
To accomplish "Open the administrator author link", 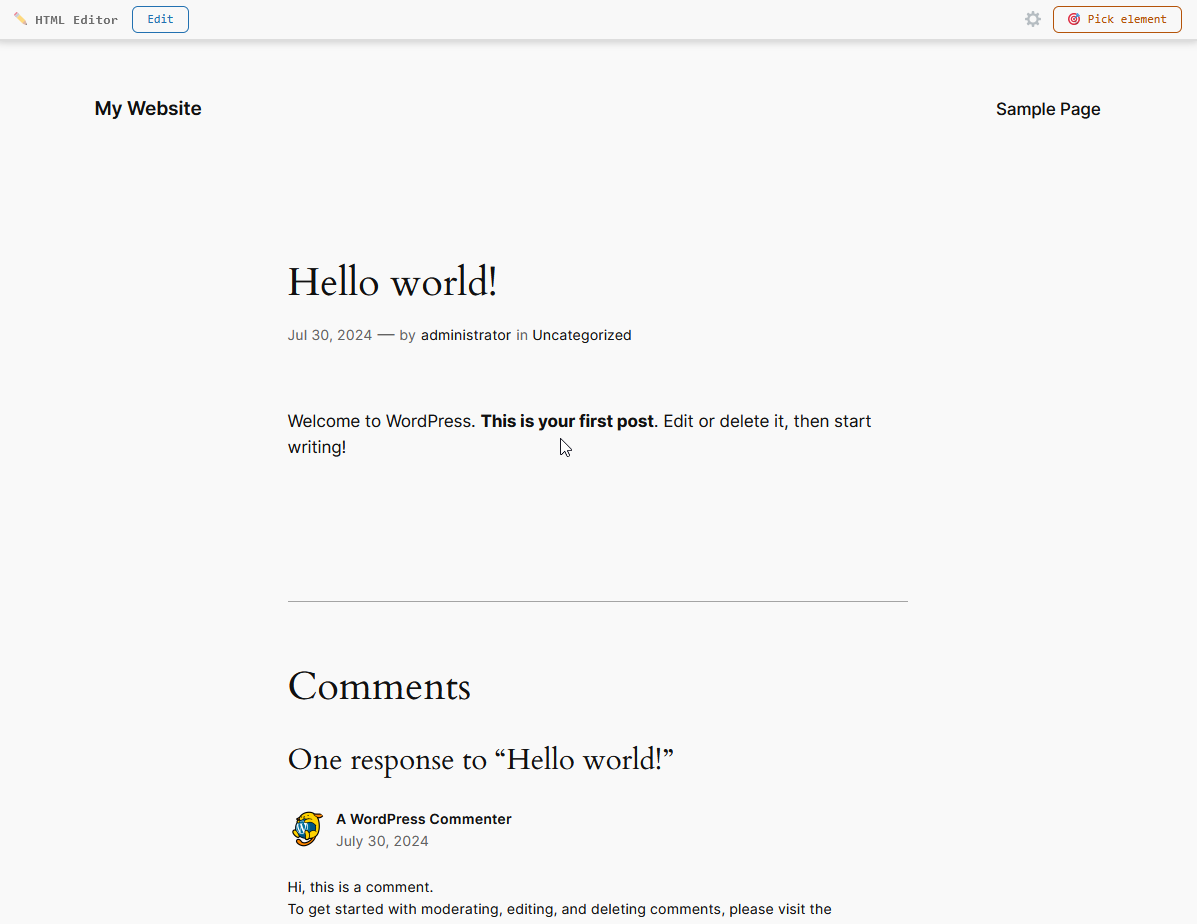I will (465, 335).
